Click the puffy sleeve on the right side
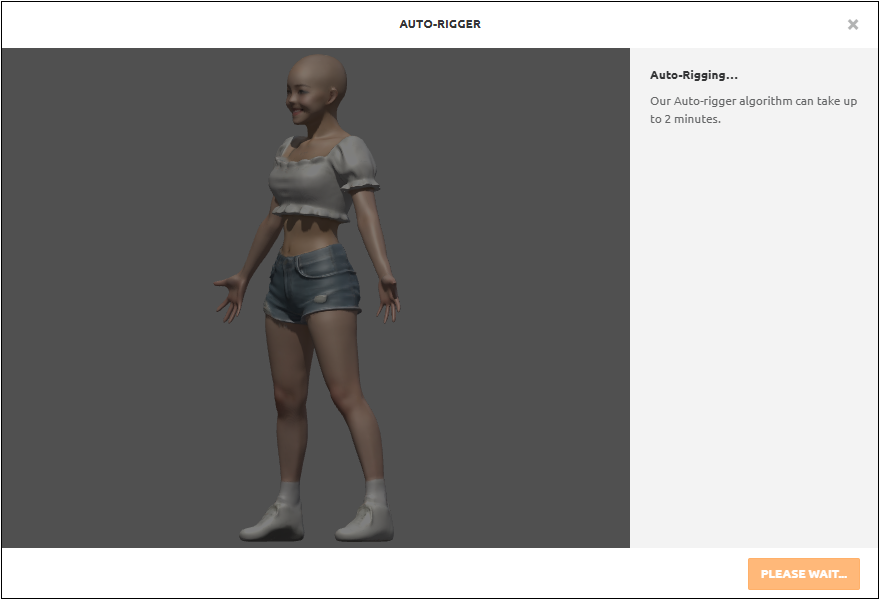Screen dimensions: 880x600 coord(359,165)
